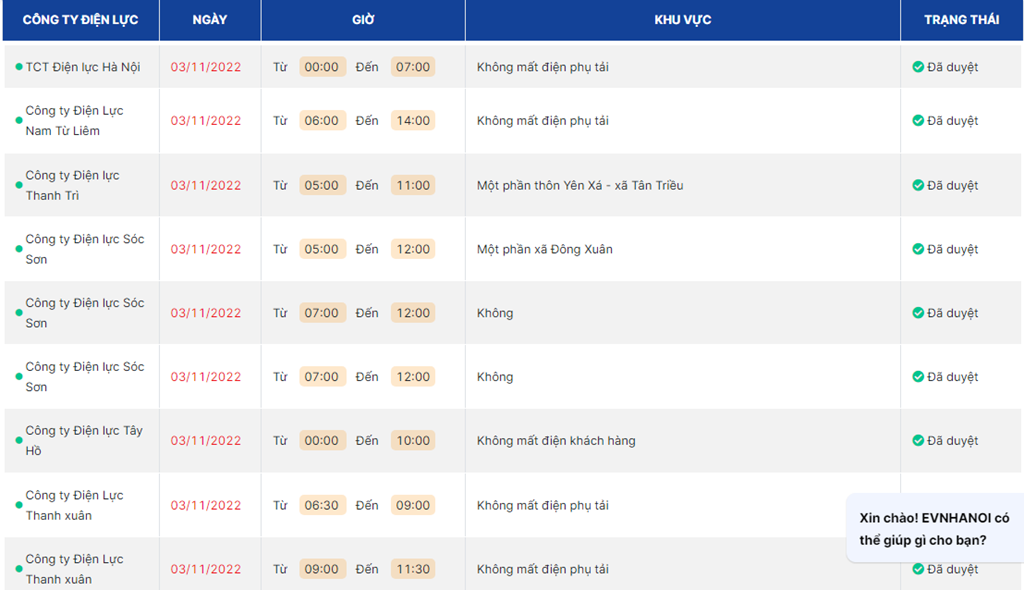This screenshot has height=590, width=1024.
Task: Click date 03/11/2022 in the Hà Nội row
Action: click(x=206, y=67)
